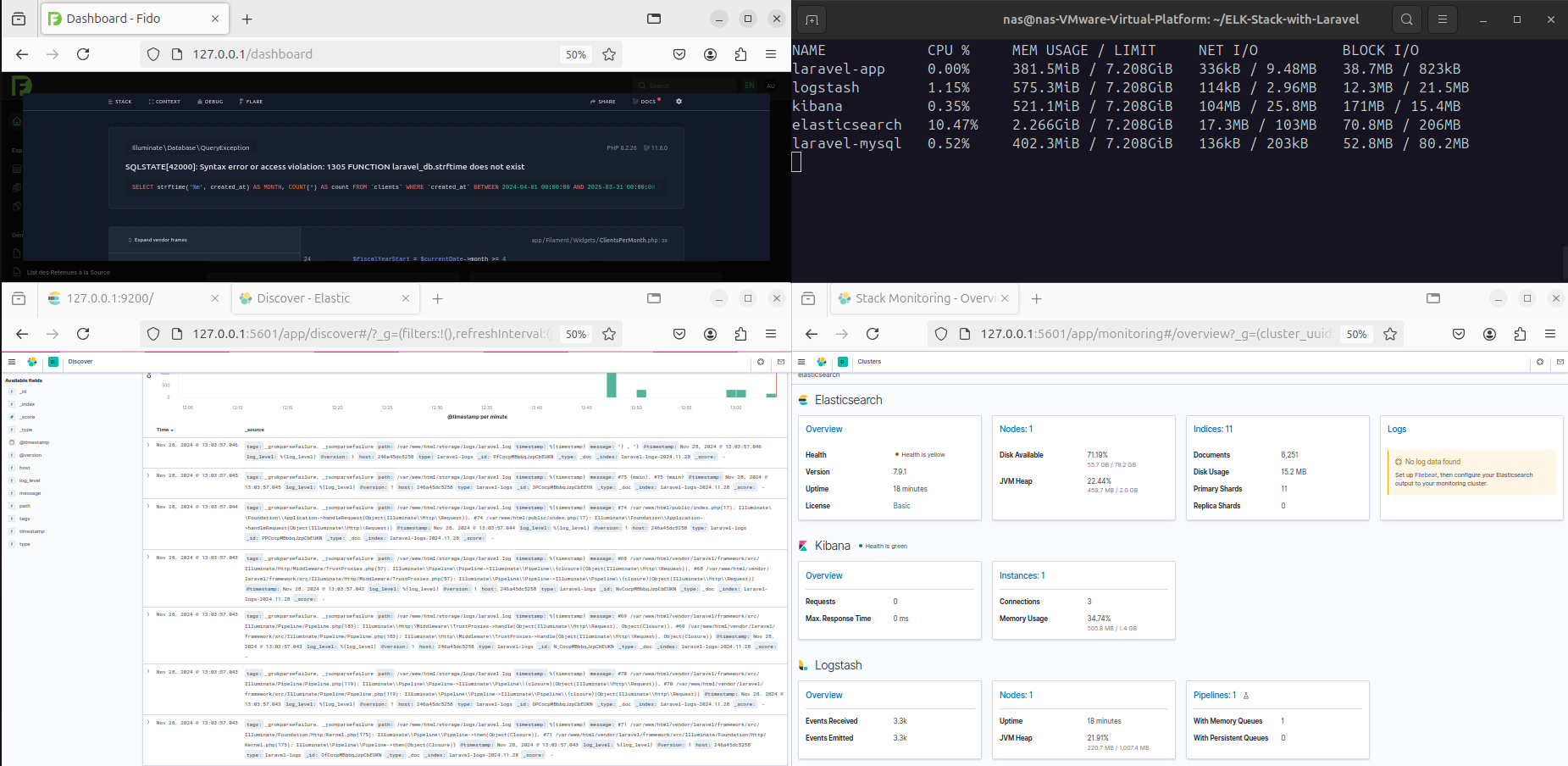The height and width of the screenshot is (766, 1568).
Task: Save the dashboard page to Pocket
Action: pyautogui.click(x=679, y=54)
